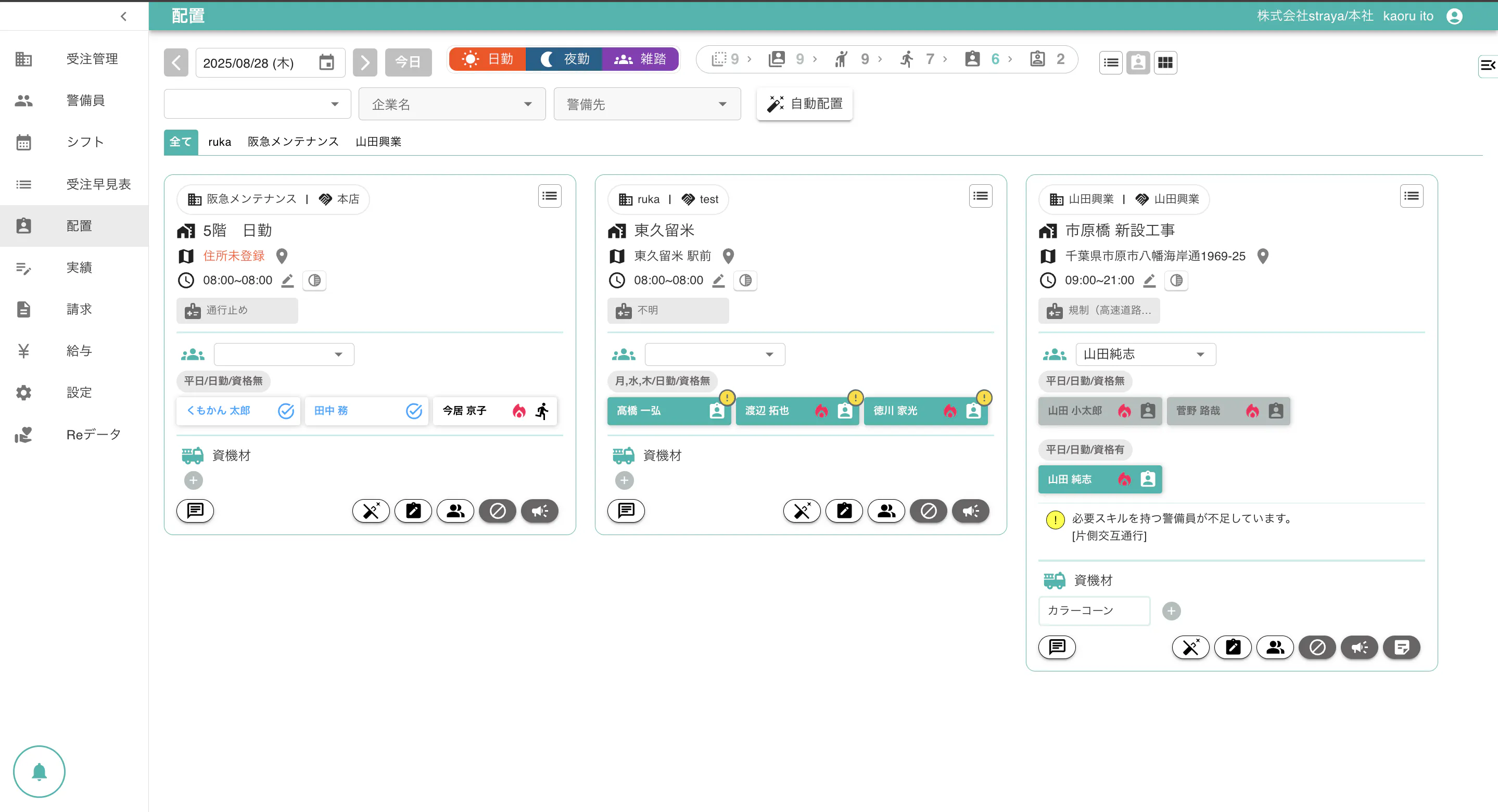Open comment icon on 5階 日勤 card
Image resolution: width=1498 pixels, height=812 pixels.
pos(195,511)
